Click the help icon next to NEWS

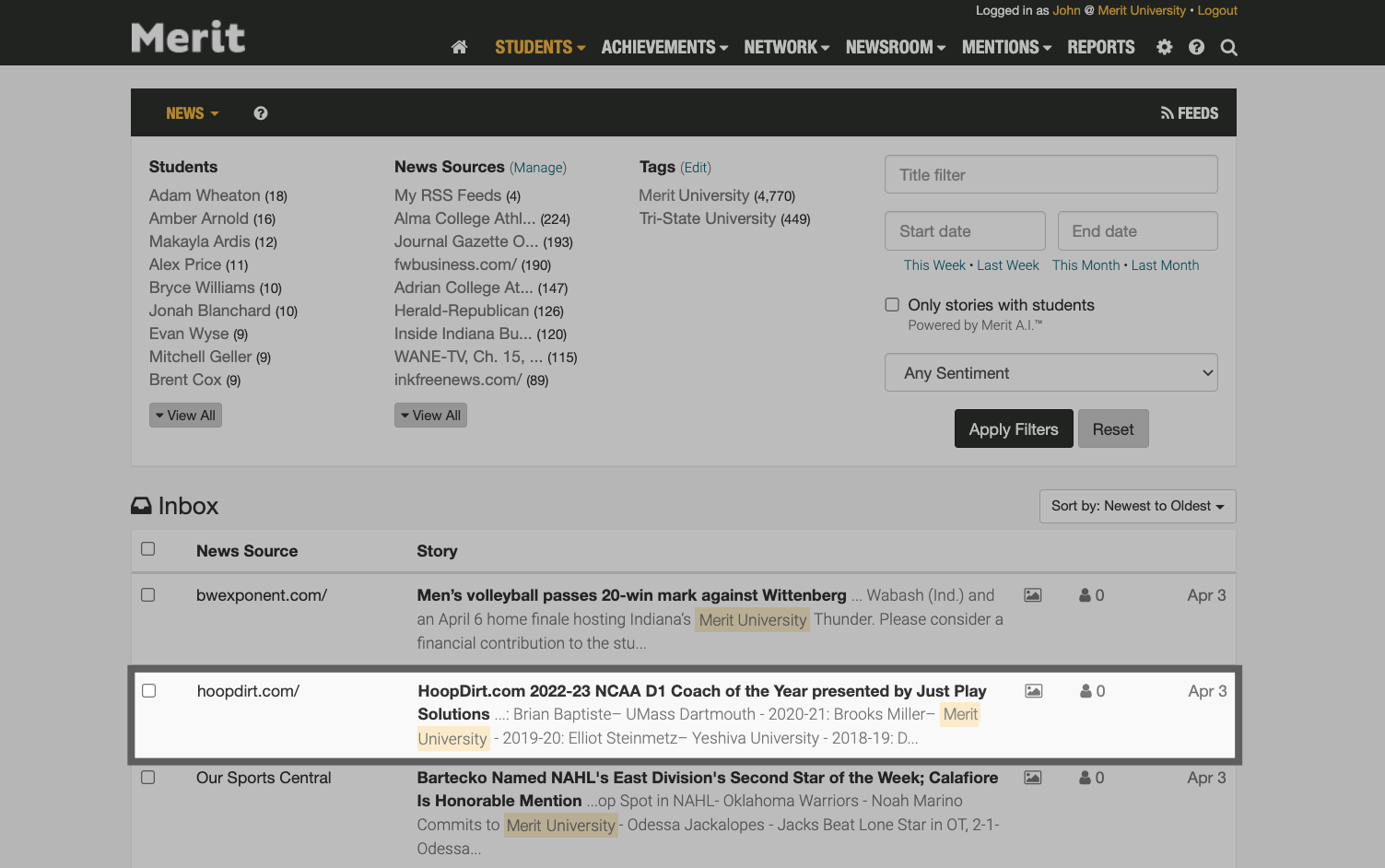(260, 112)
